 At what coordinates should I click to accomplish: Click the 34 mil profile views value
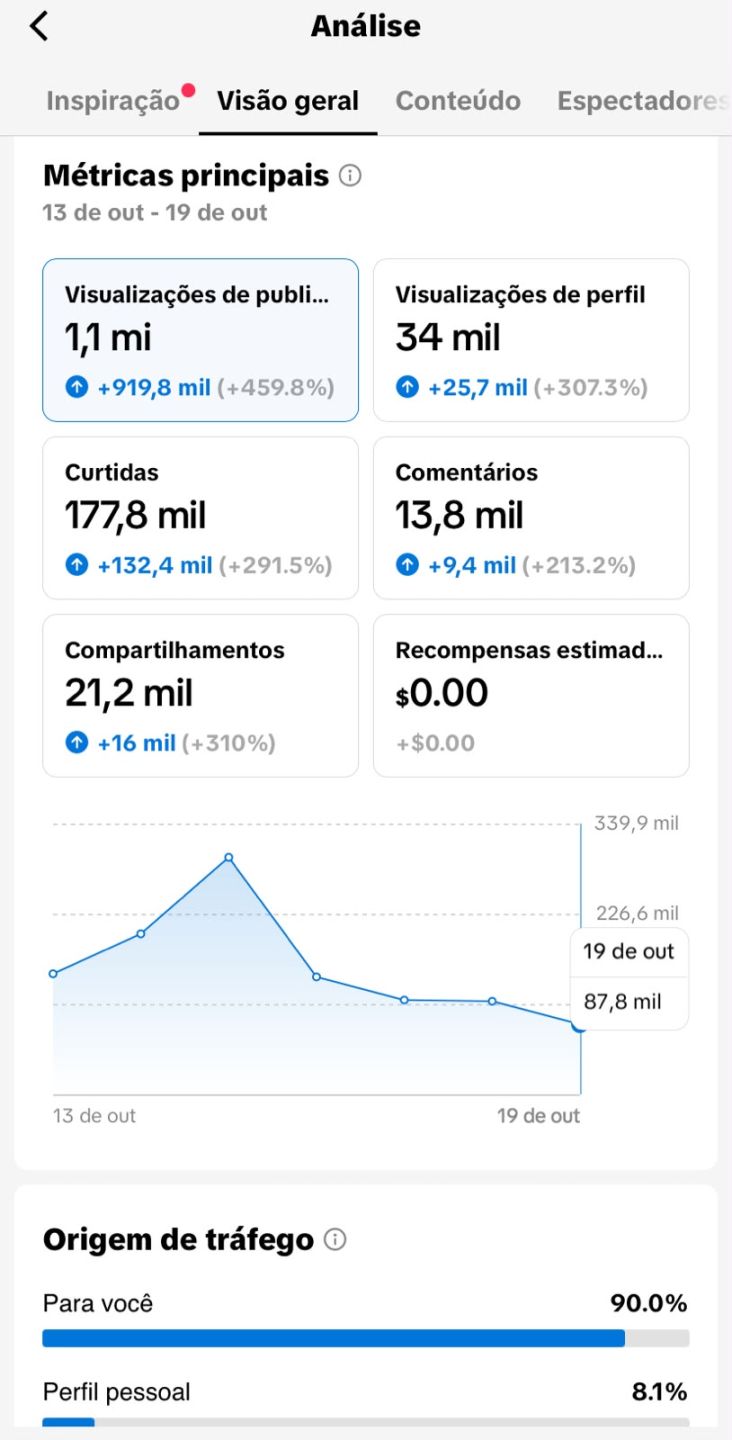click(x=448, y=338)
